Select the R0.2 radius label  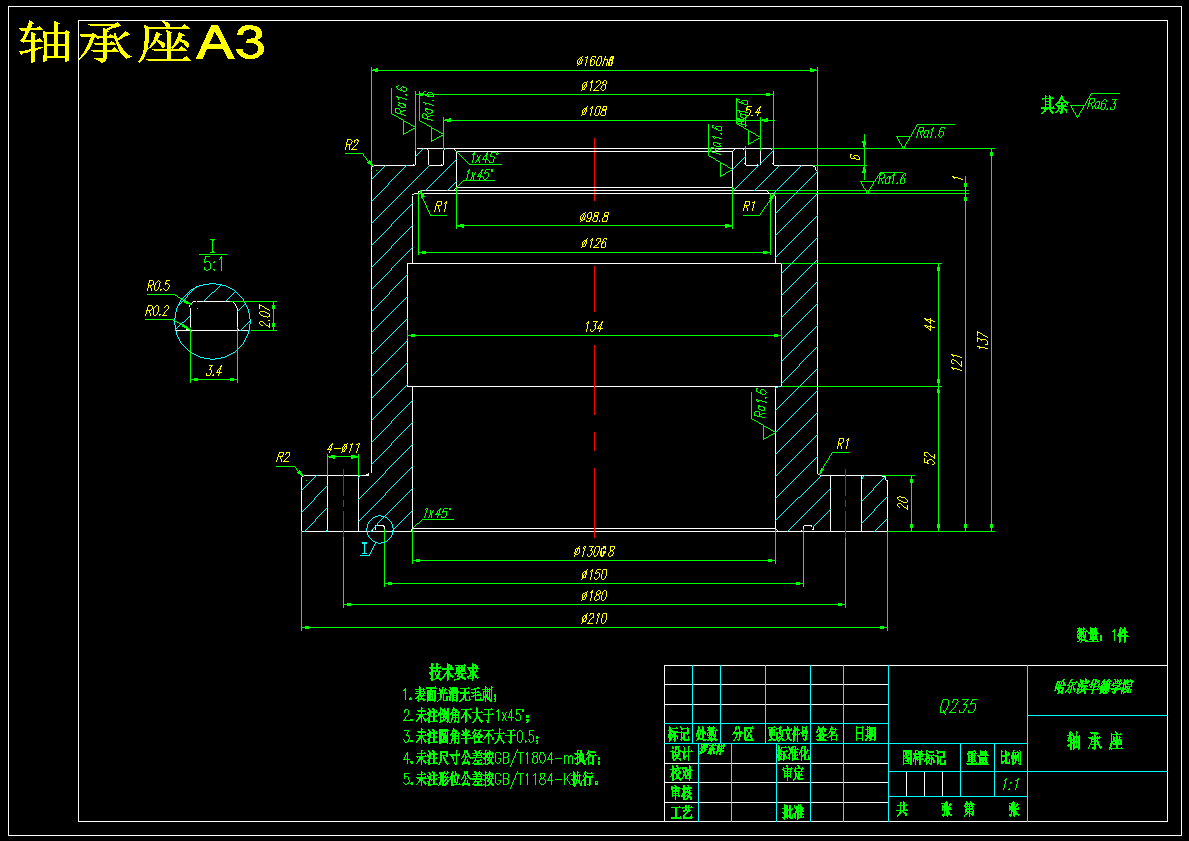(157, 311)
